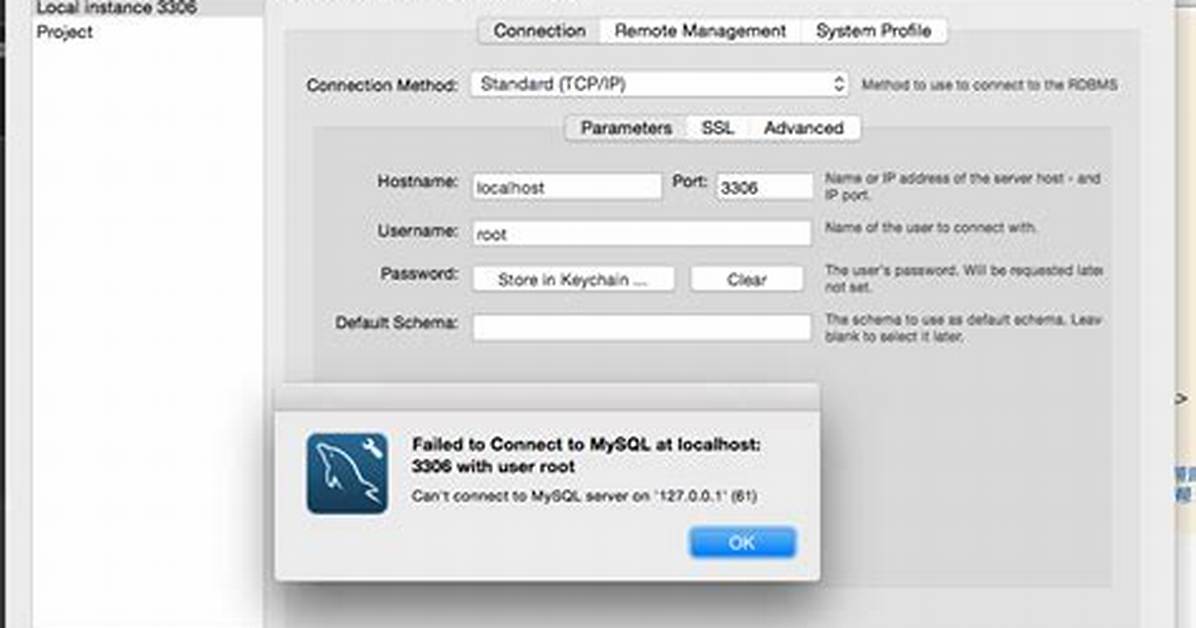Click the 'Name or IP address of the server host' hint
Image resolution: width=1196 pixels, height=628 pixels.
[x=963, y=186]
